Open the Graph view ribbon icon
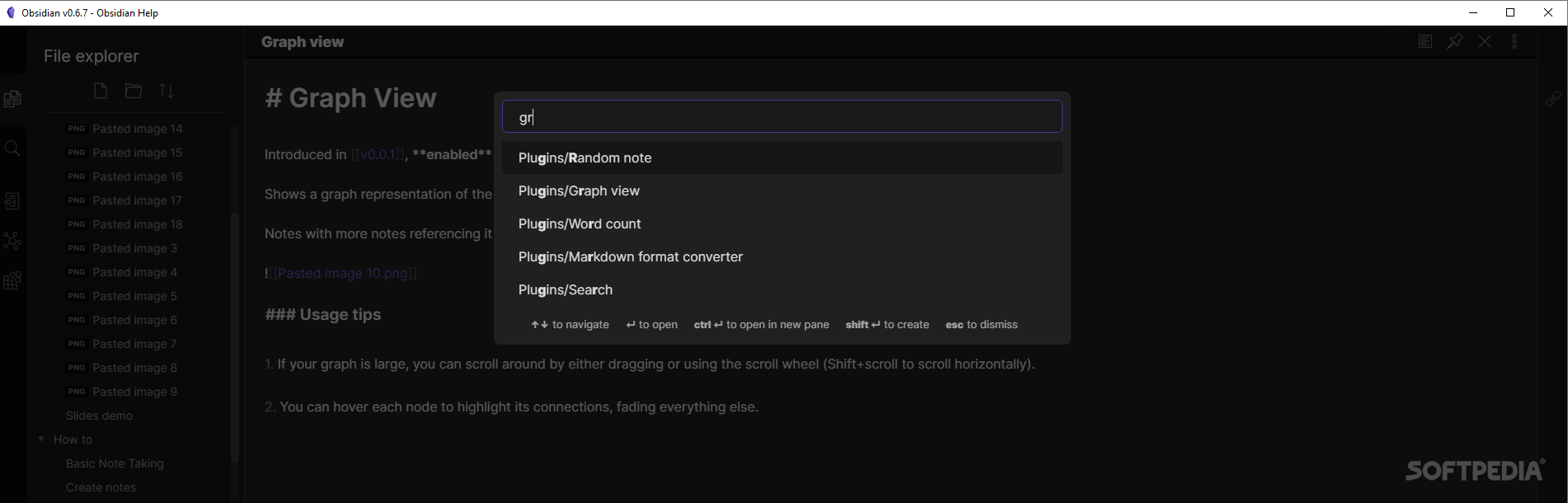 point(12,241)
